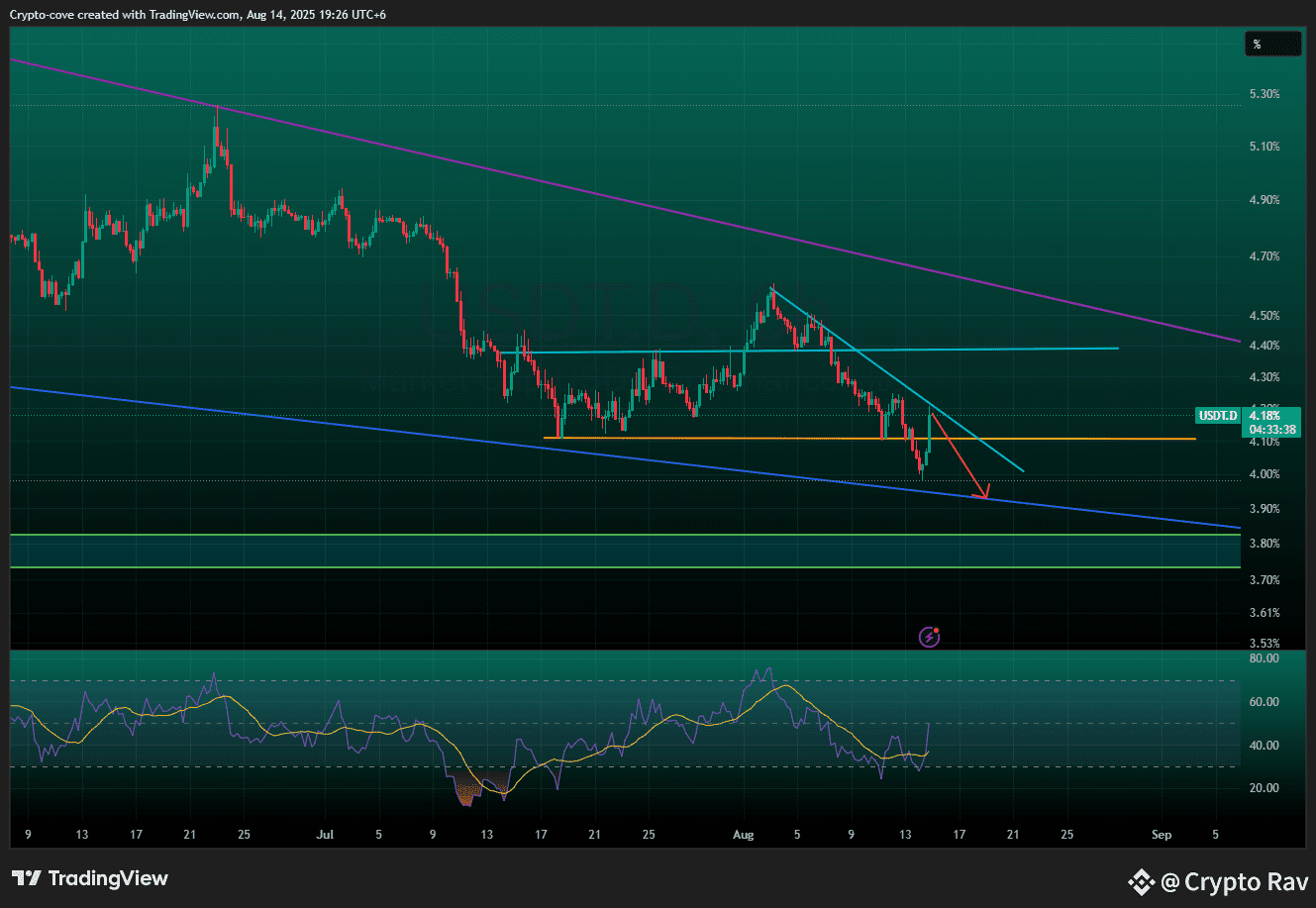Select the purple descending upper trendline
The image size is (1316, 908).
pyautogui.click(x=624, y=200)
